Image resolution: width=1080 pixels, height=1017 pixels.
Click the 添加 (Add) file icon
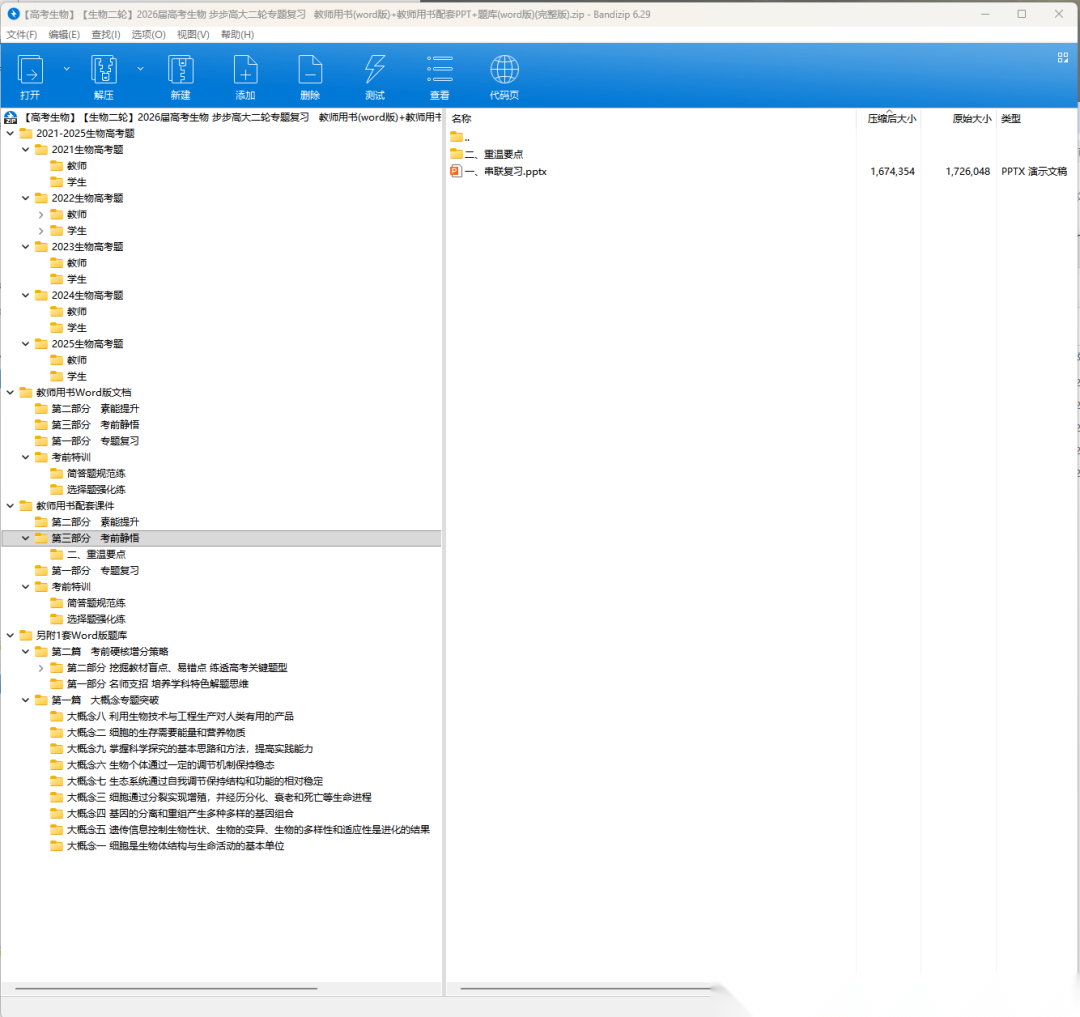[245, 71]
